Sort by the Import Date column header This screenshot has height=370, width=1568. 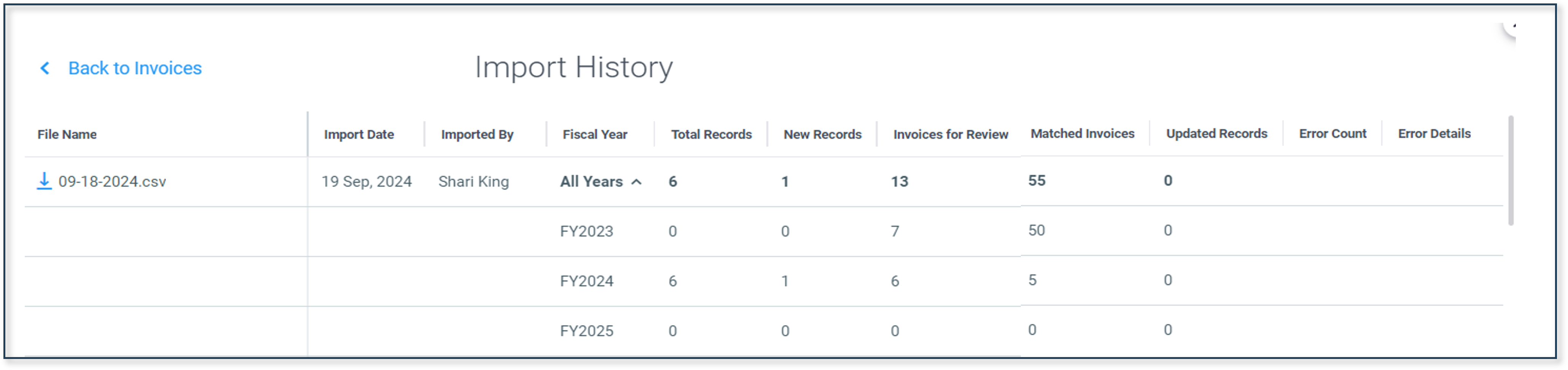359,134
